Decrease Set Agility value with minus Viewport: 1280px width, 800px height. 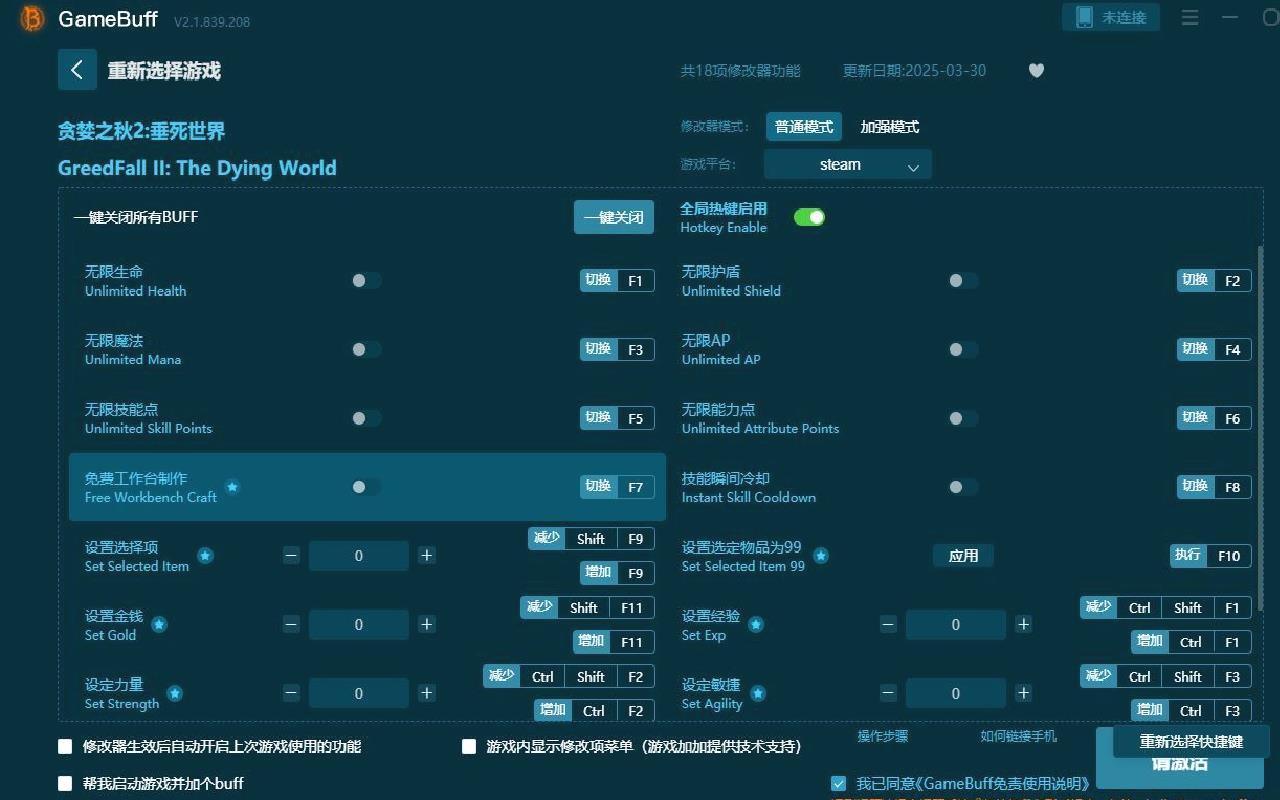[x=888, y=693]
